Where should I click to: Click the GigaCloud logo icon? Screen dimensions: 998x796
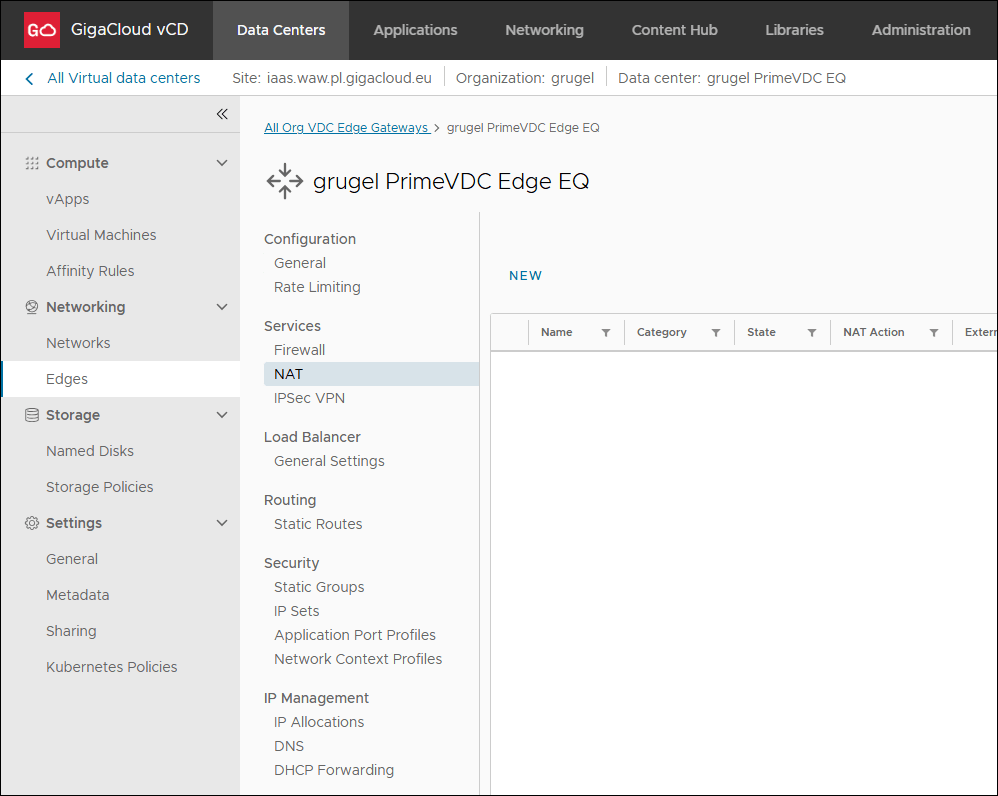click(x=42, y=30)
